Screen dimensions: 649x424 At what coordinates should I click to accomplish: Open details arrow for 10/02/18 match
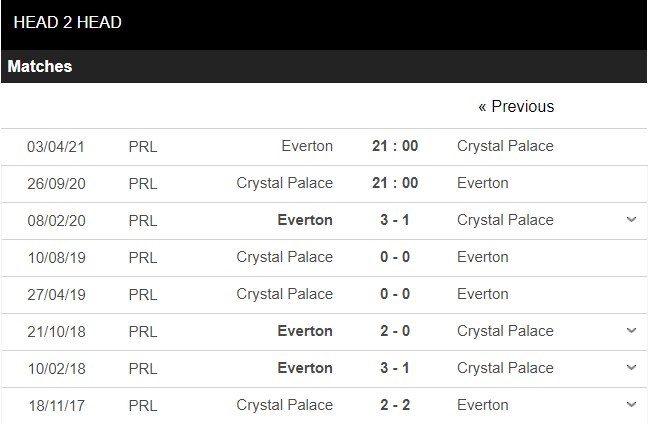631,368
